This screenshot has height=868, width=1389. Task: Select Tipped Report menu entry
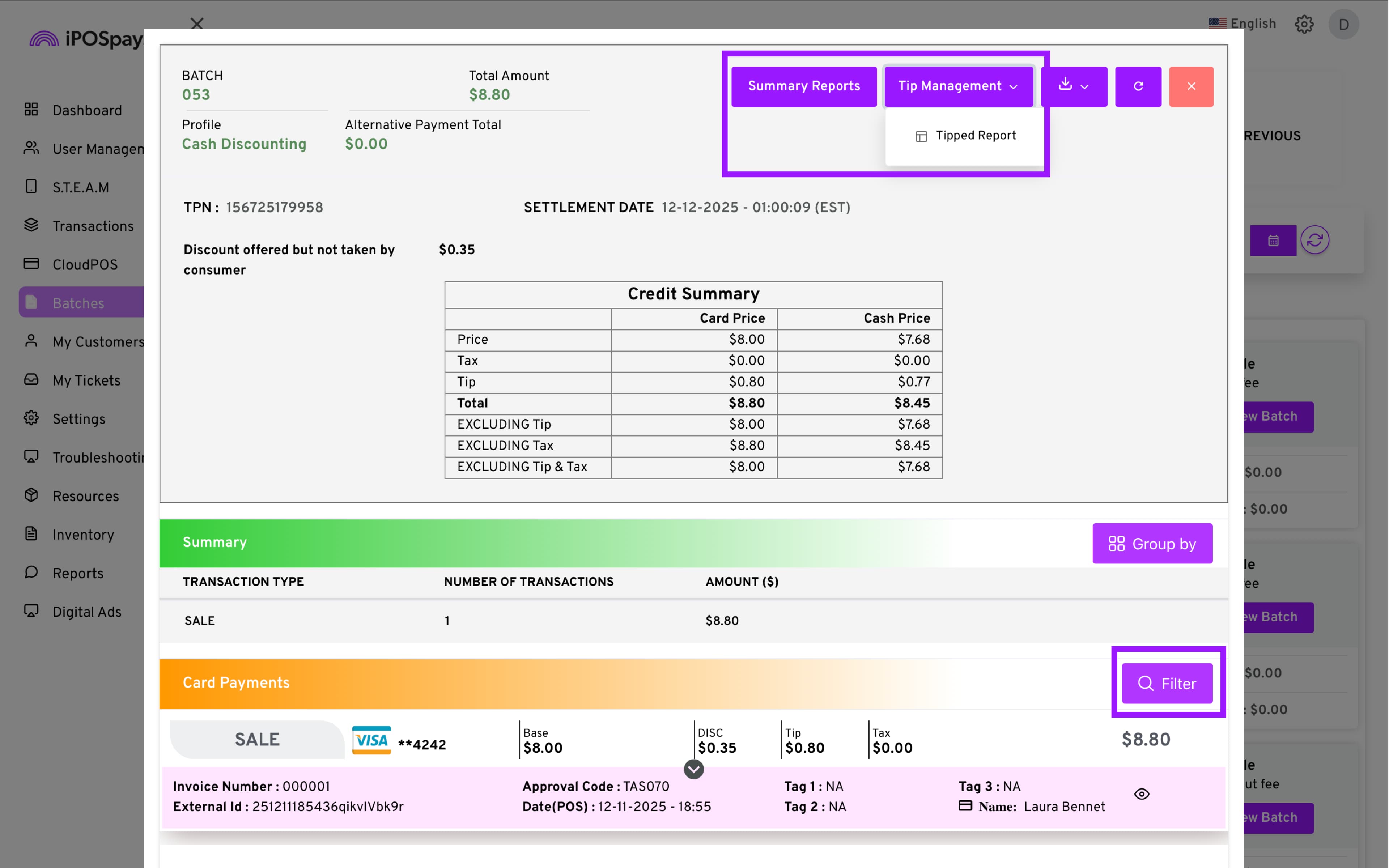(966, 136)
